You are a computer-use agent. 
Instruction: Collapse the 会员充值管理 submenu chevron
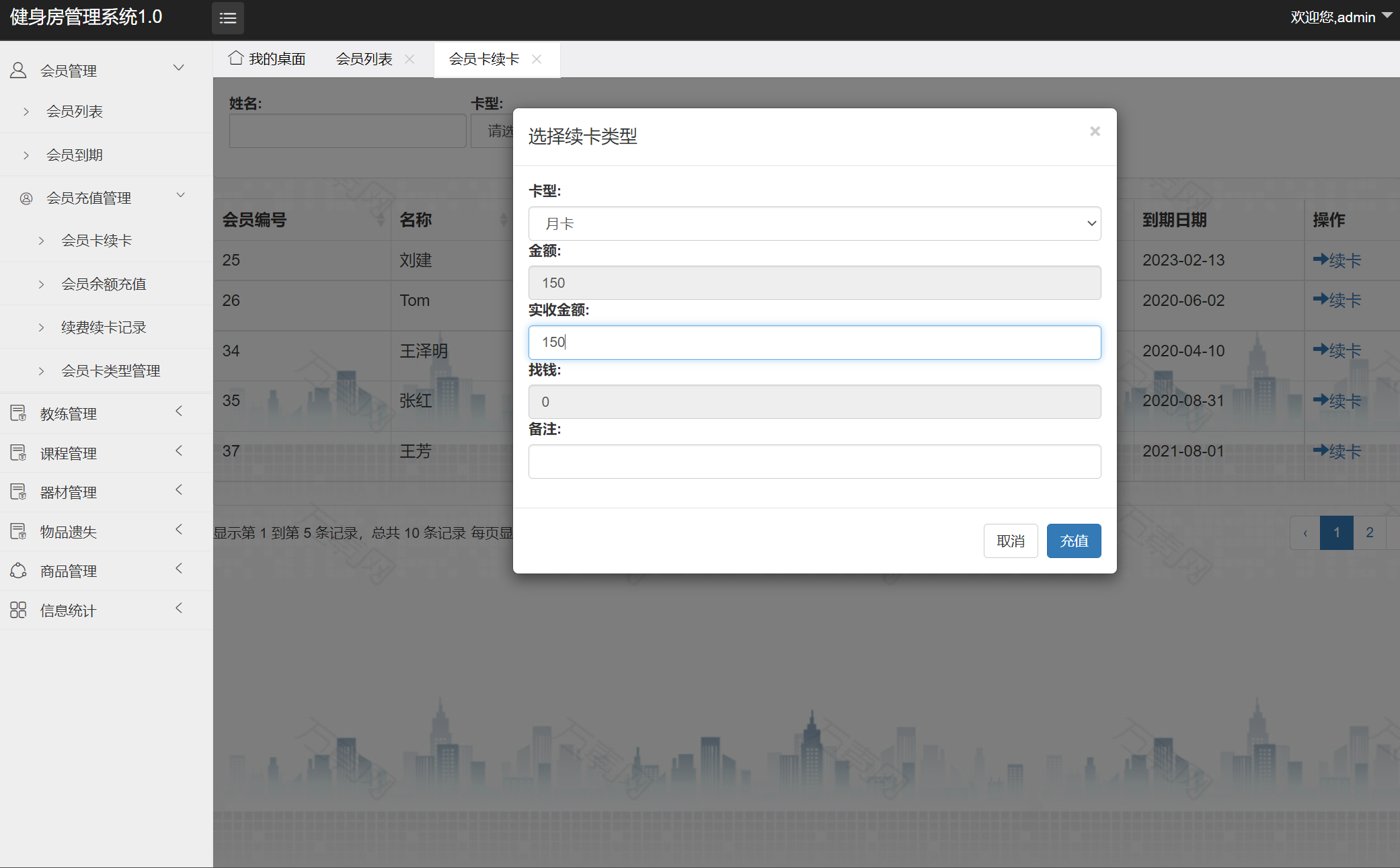[x=180, y=196]
